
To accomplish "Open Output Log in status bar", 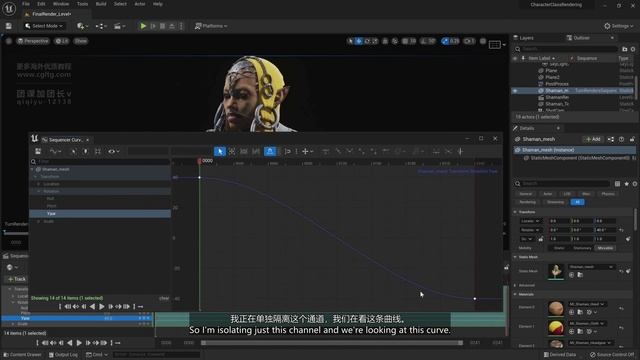I will 63,355.
